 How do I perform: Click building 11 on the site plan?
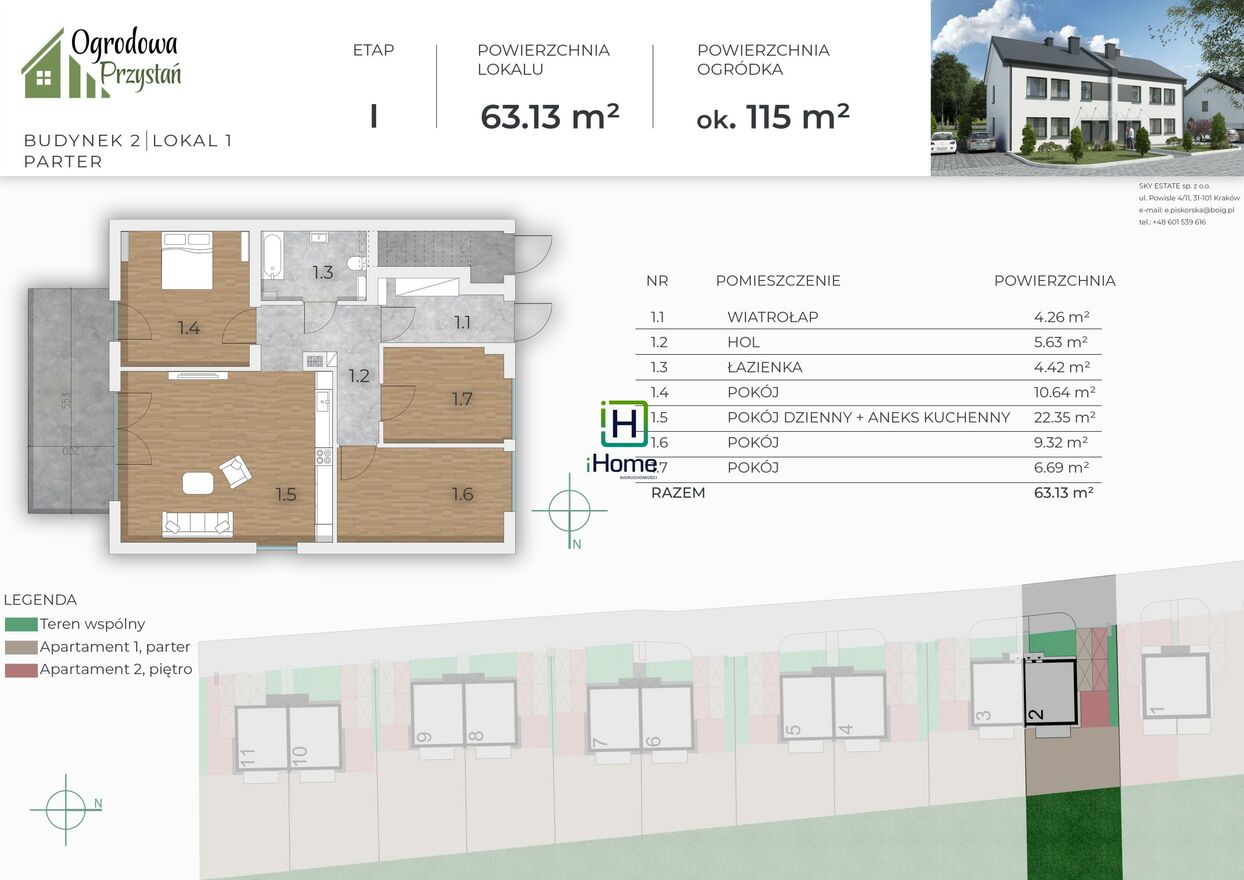262,737
